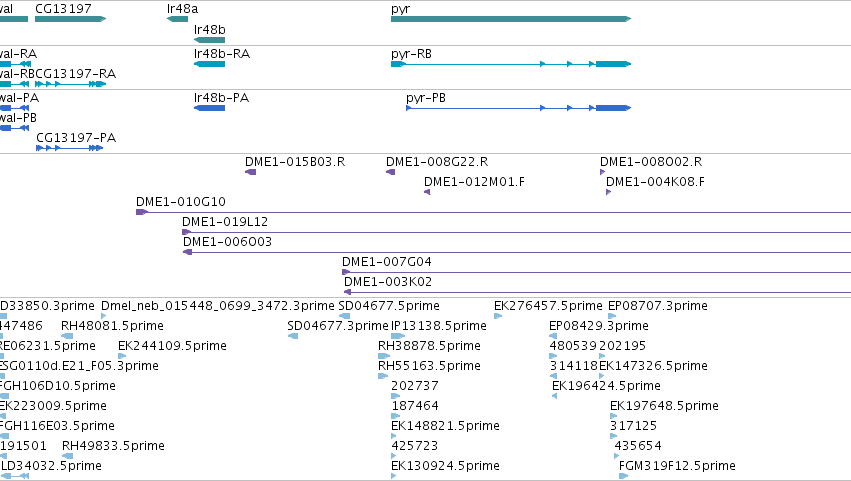Click the CG13197 gene name label
851x481 pixels.
(x=63, y=9)
